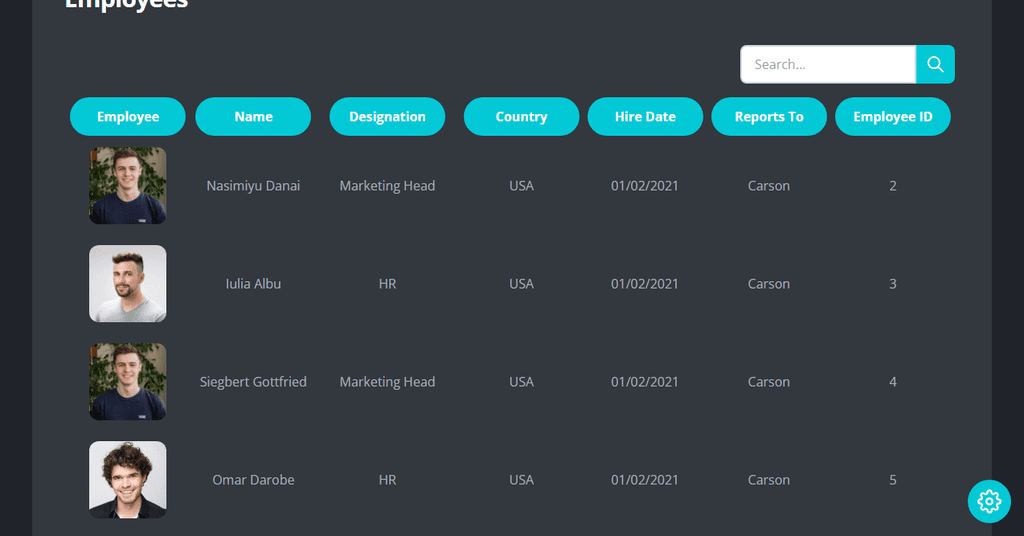Click the Reports To column header
Screen dimensions: 1024x536
pyautogui.click(x=769, y=117)
